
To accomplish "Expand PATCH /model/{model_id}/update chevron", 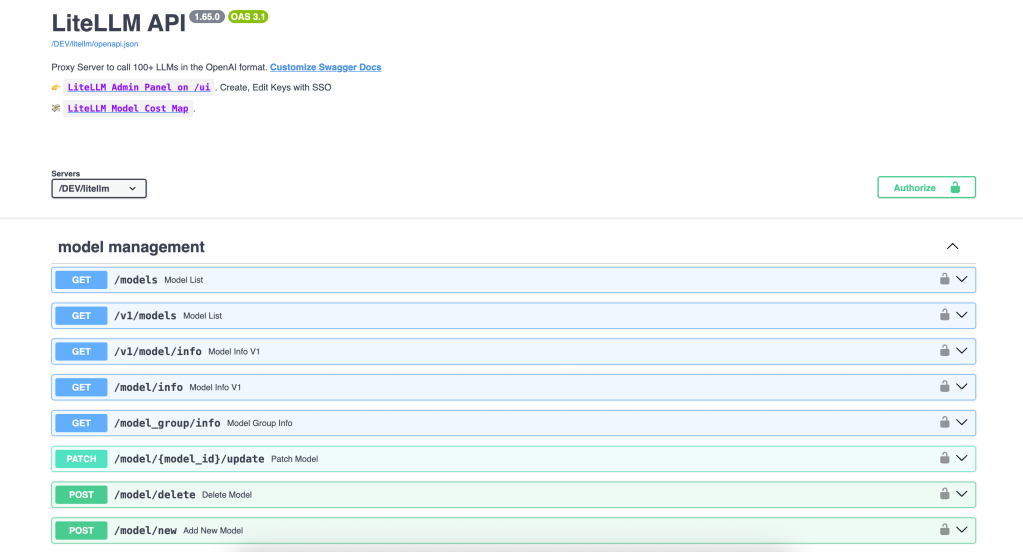I will point(962,458).
